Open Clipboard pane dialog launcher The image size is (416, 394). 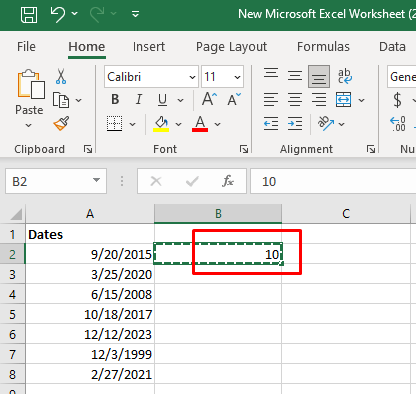point(88,149)
